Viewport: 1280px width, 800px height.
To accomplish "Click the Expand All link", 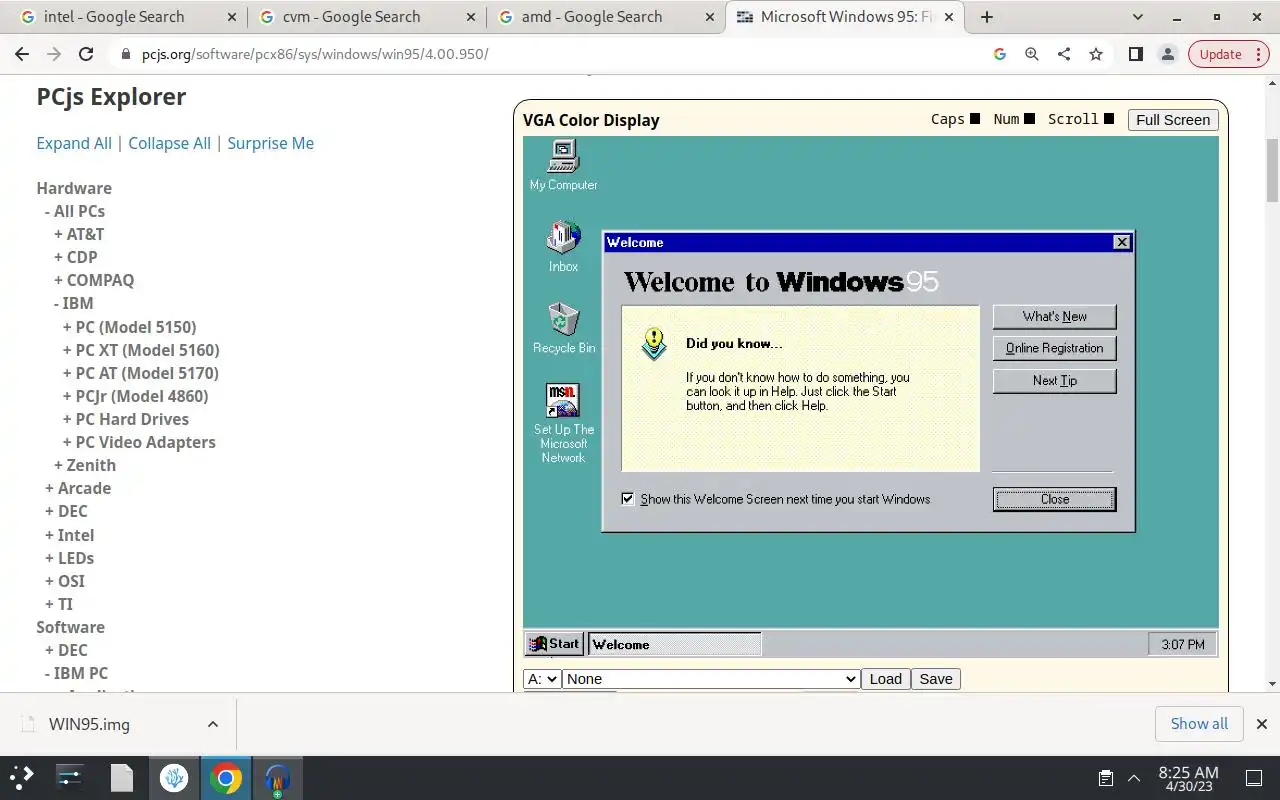I will click(74, 143).
